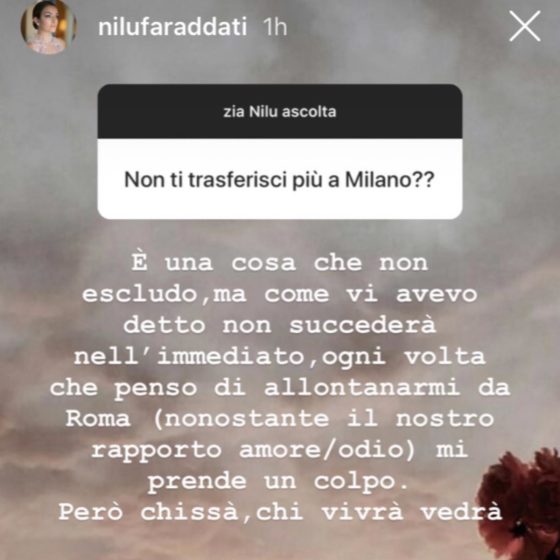This screenshot has width=560, height=560.
Task: Open the nilufaraddati username link
Action: 172,27
